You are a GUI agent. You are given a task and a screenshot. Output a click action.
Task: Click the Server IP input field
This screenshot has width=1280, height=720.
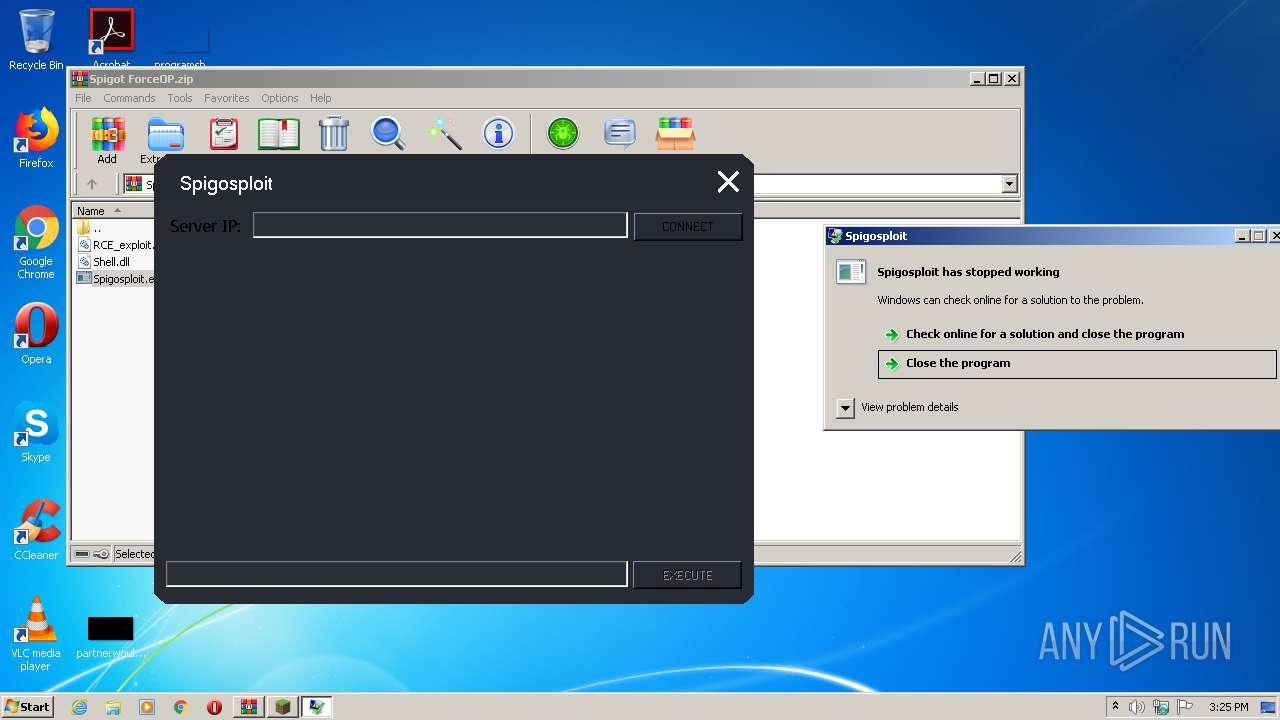click(440, 225)
